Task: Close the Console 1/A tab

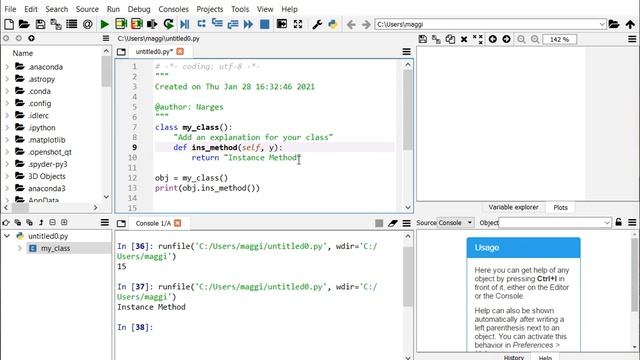Action: tap(178, 223)
